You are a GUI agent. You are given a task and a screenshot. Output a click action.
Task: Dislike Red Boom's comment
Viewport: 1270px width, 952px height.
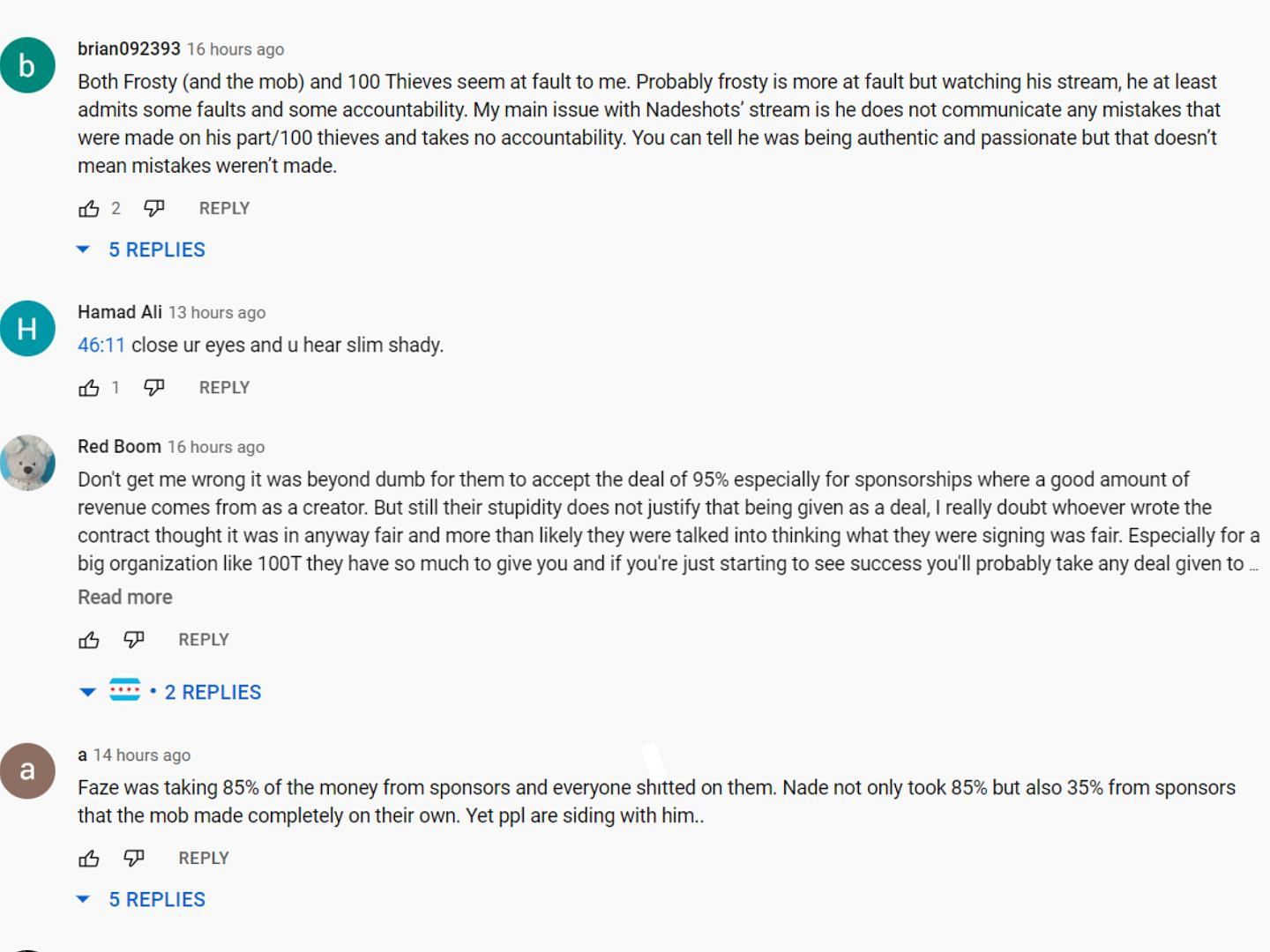[134, 640]
